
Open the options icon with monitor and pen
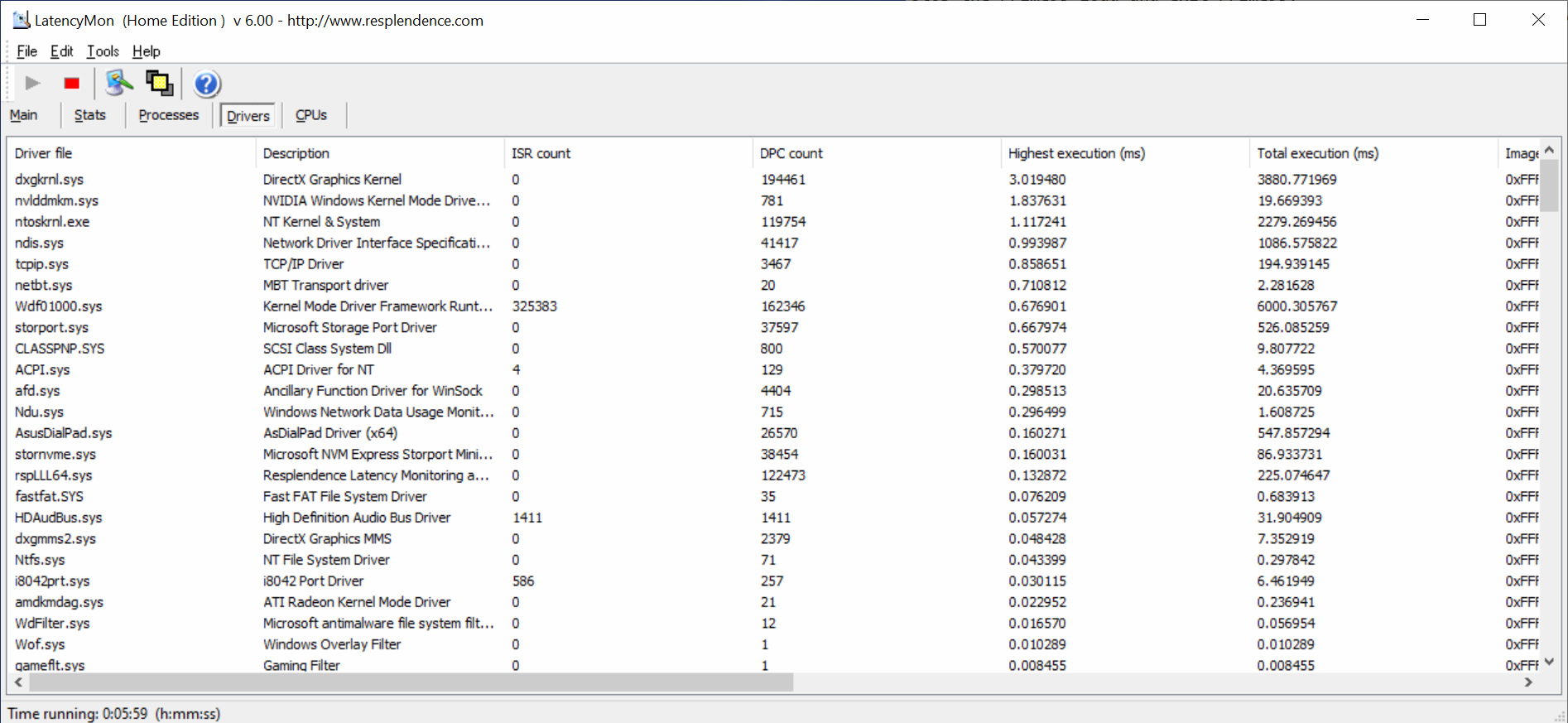[118, 84]
